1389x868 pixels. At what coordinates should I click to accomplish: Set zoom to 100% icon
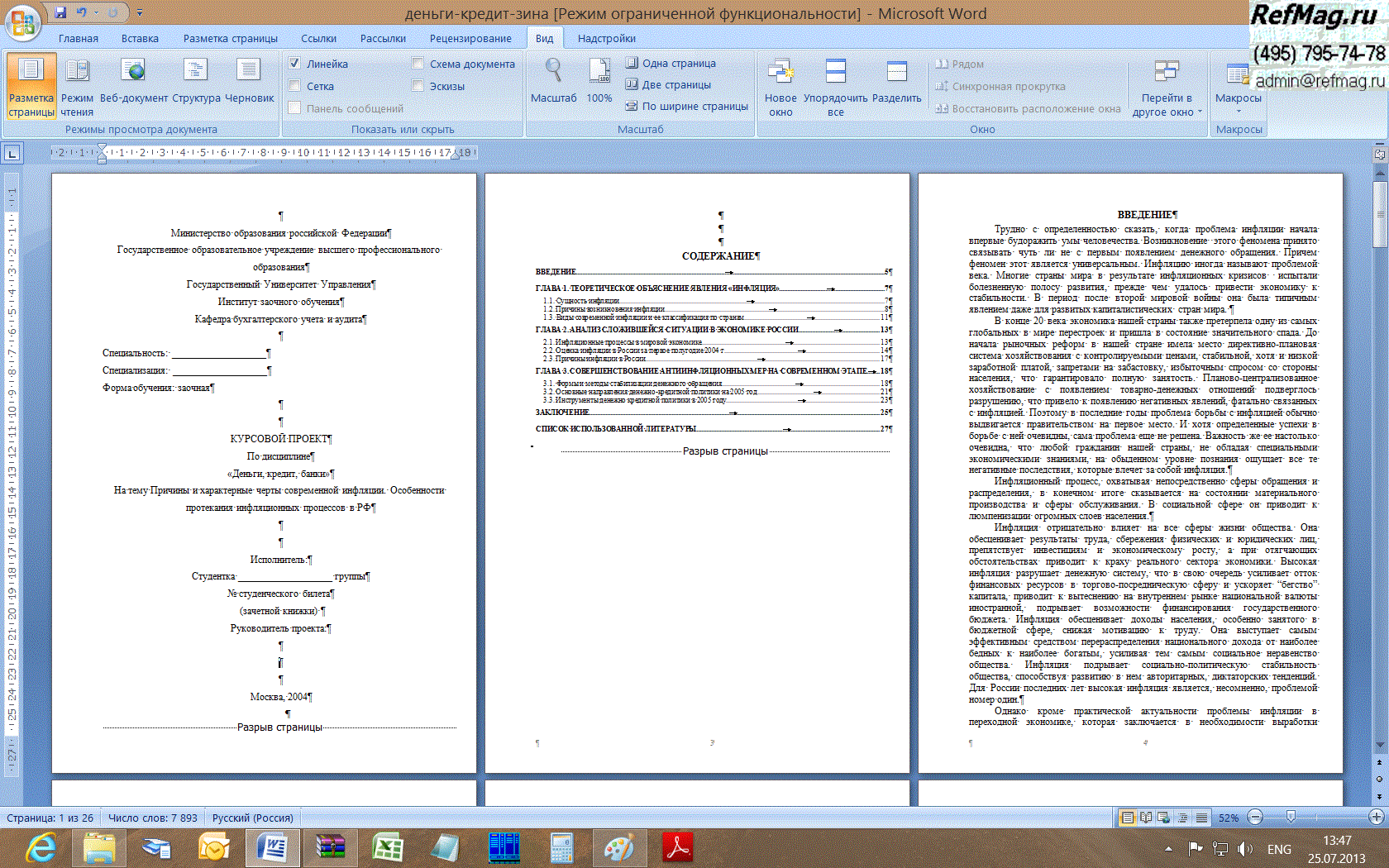tap(599, 72)
